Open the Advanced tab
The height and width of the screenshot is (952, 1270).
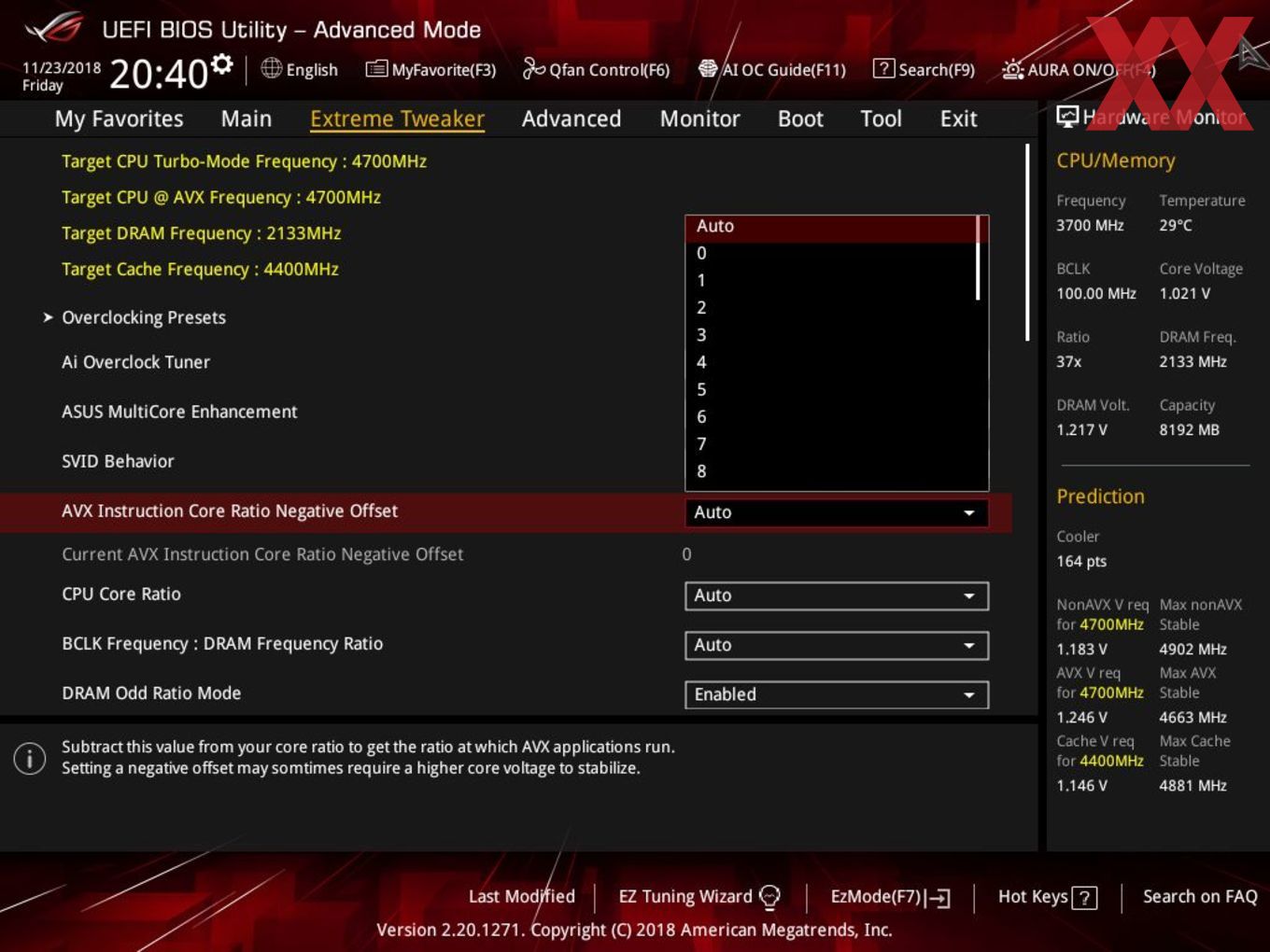[x=571, y=119]
